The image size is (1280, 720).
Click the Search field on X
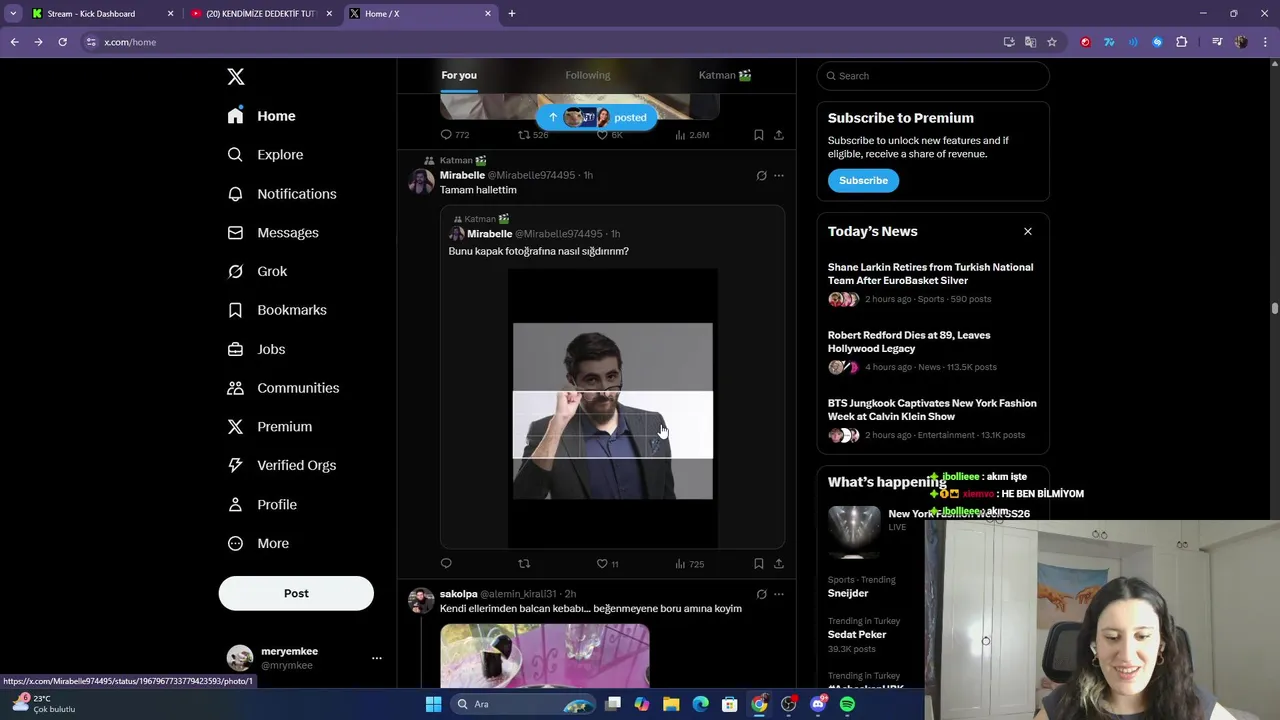click(x=933, y=76)
